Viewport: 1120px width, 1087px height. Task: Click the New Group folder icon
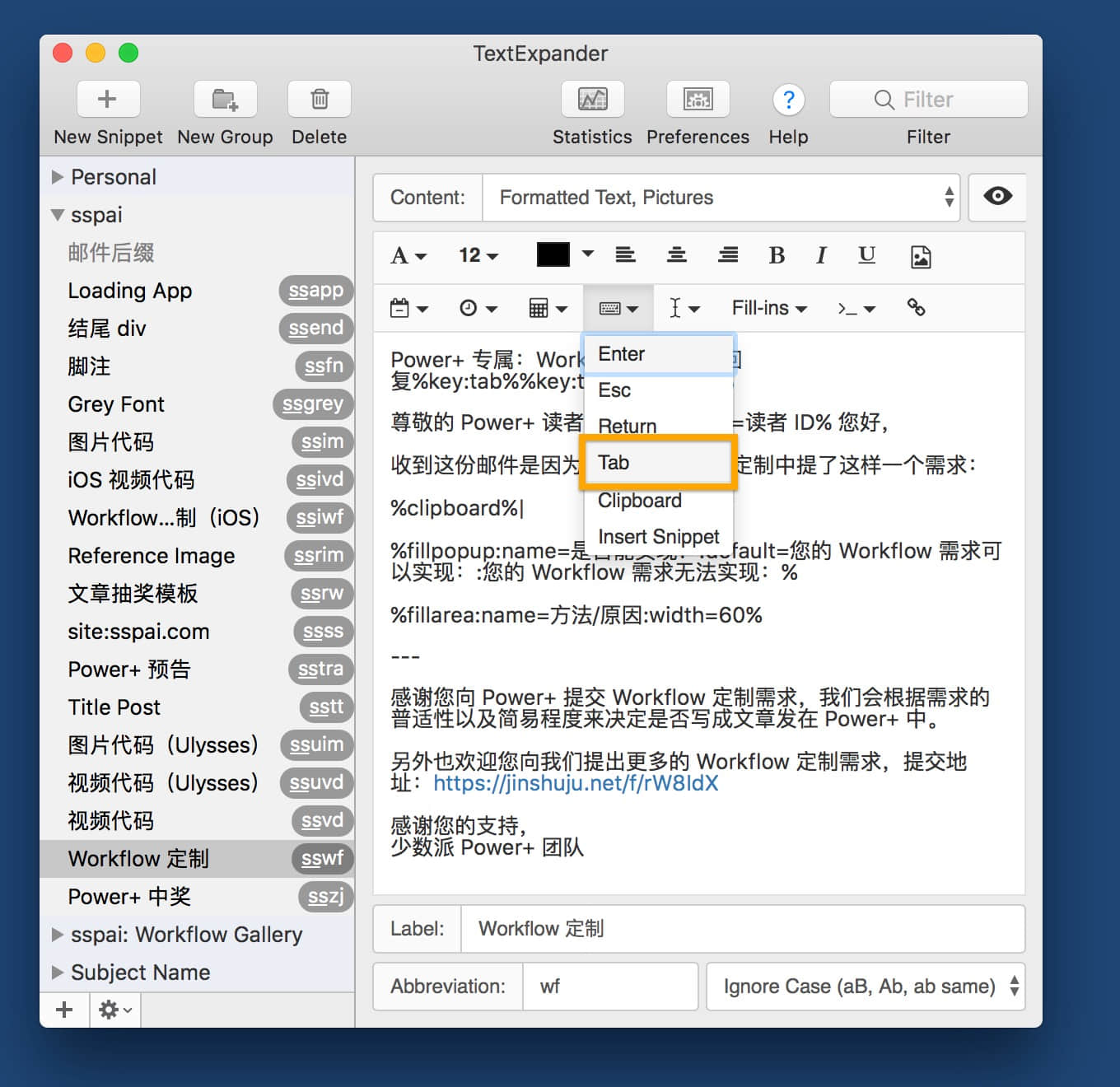(225, 100)
